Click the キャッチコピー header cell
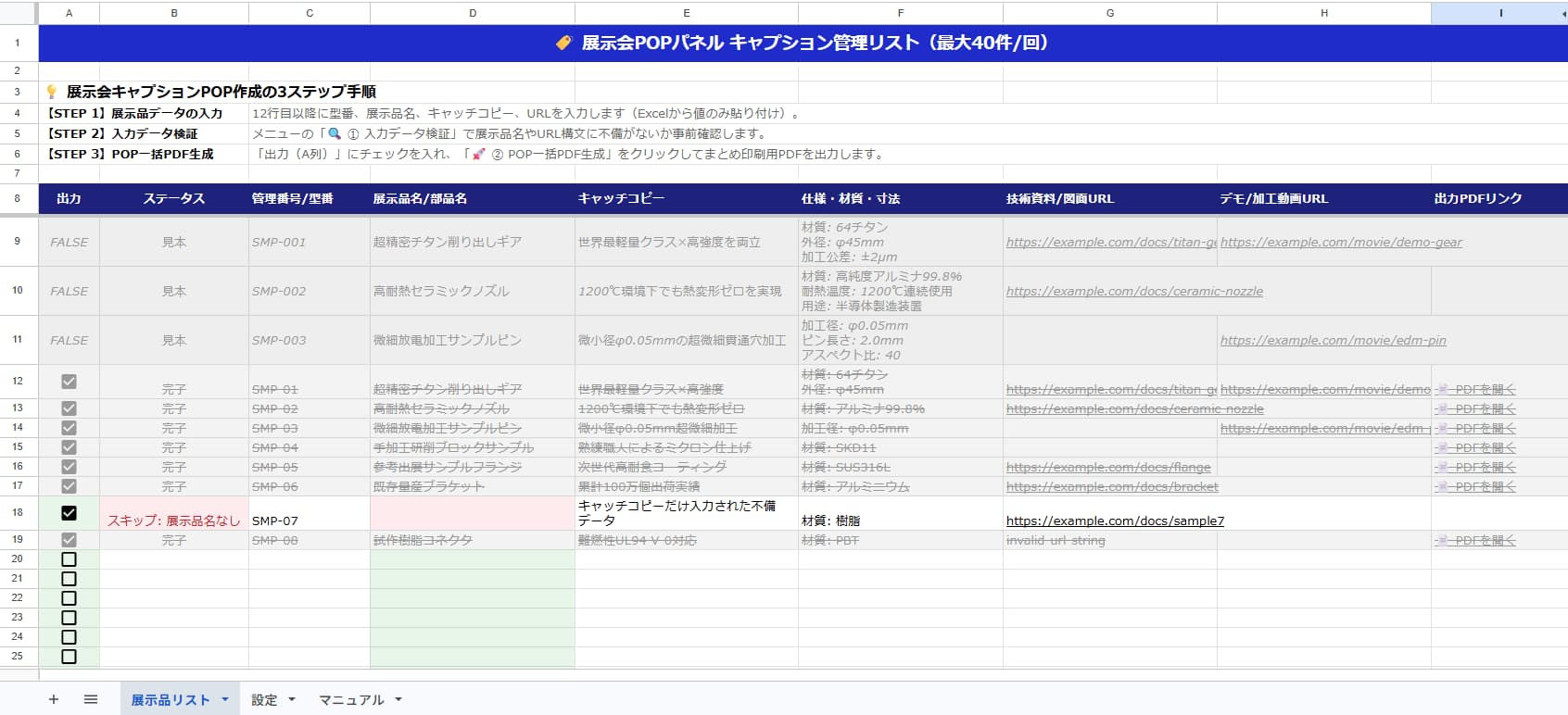 coord(687,198)
